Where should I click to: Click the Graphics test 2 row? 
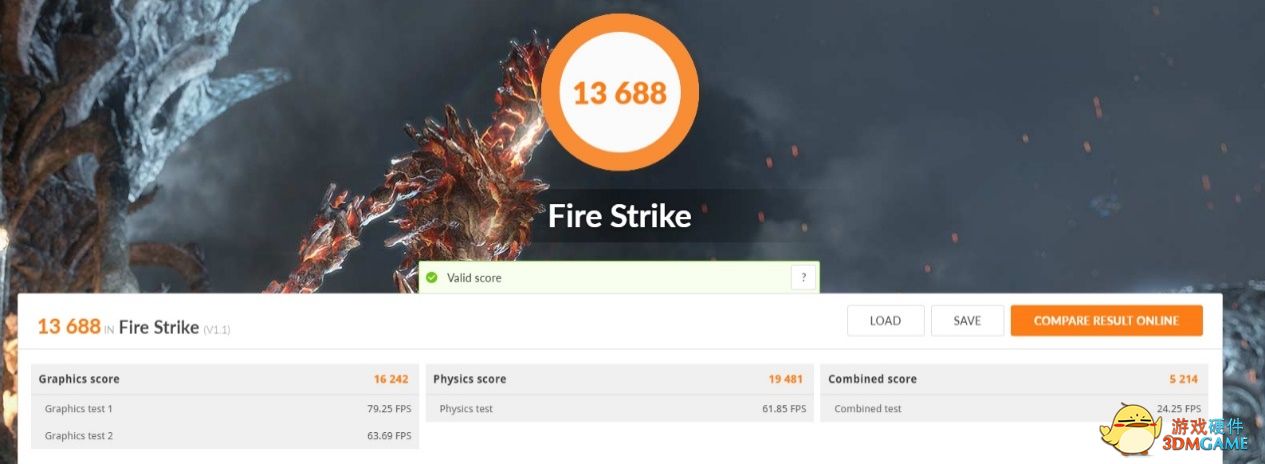(x=225, y=436)
